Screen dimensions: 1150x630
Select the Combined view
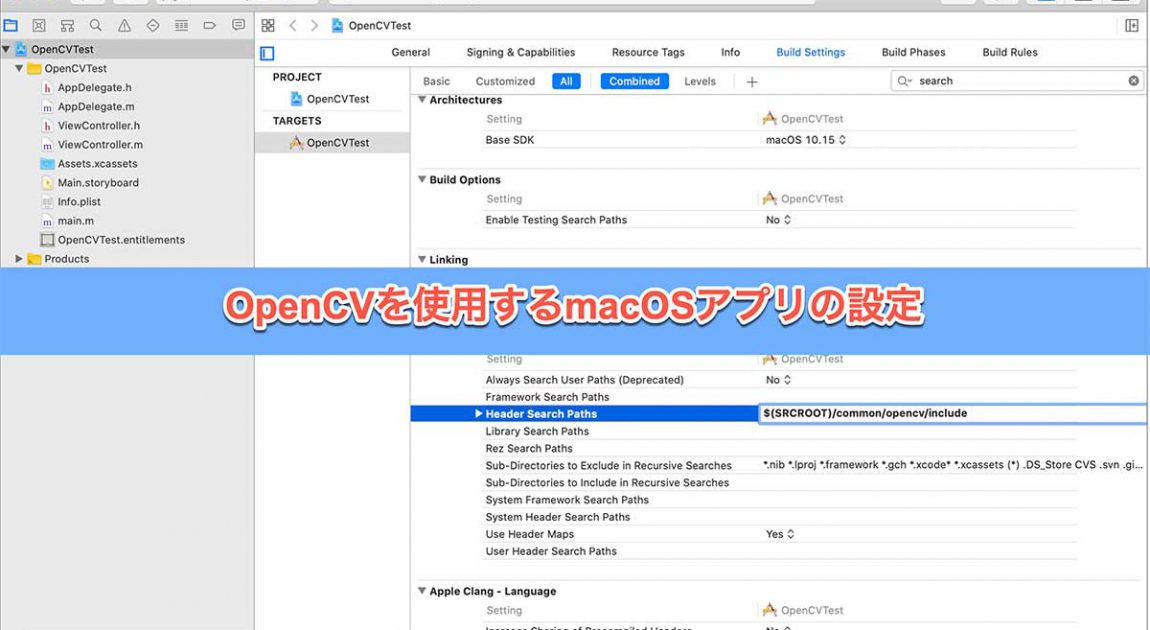[x=634, y=81]
